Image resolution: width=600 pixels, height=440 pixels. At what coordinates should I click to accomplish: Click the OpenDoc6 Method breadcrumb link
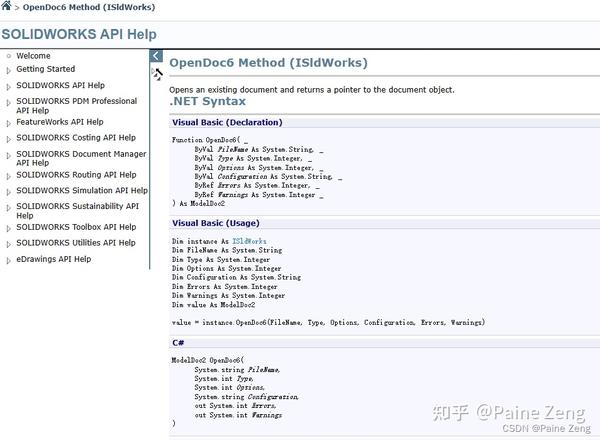(89, 7)
